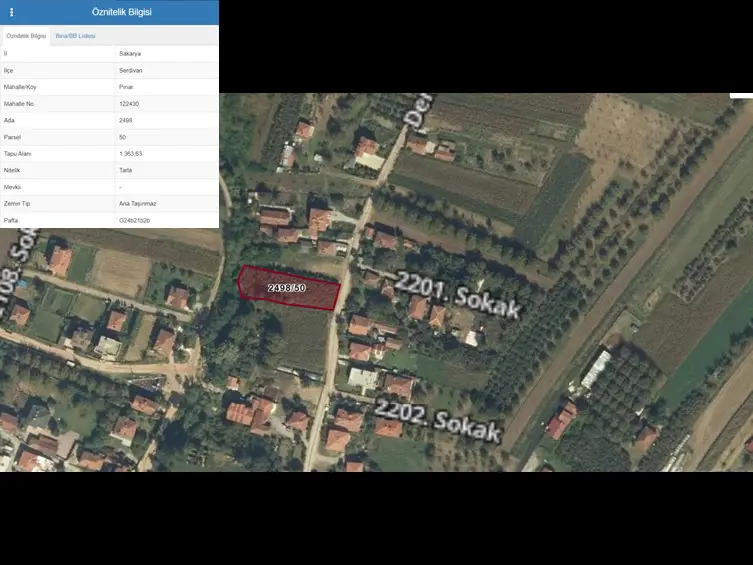Select the Zemin Tip value 'Ana Taşınmaz'

pyautogui.click(x=138, y=204)
